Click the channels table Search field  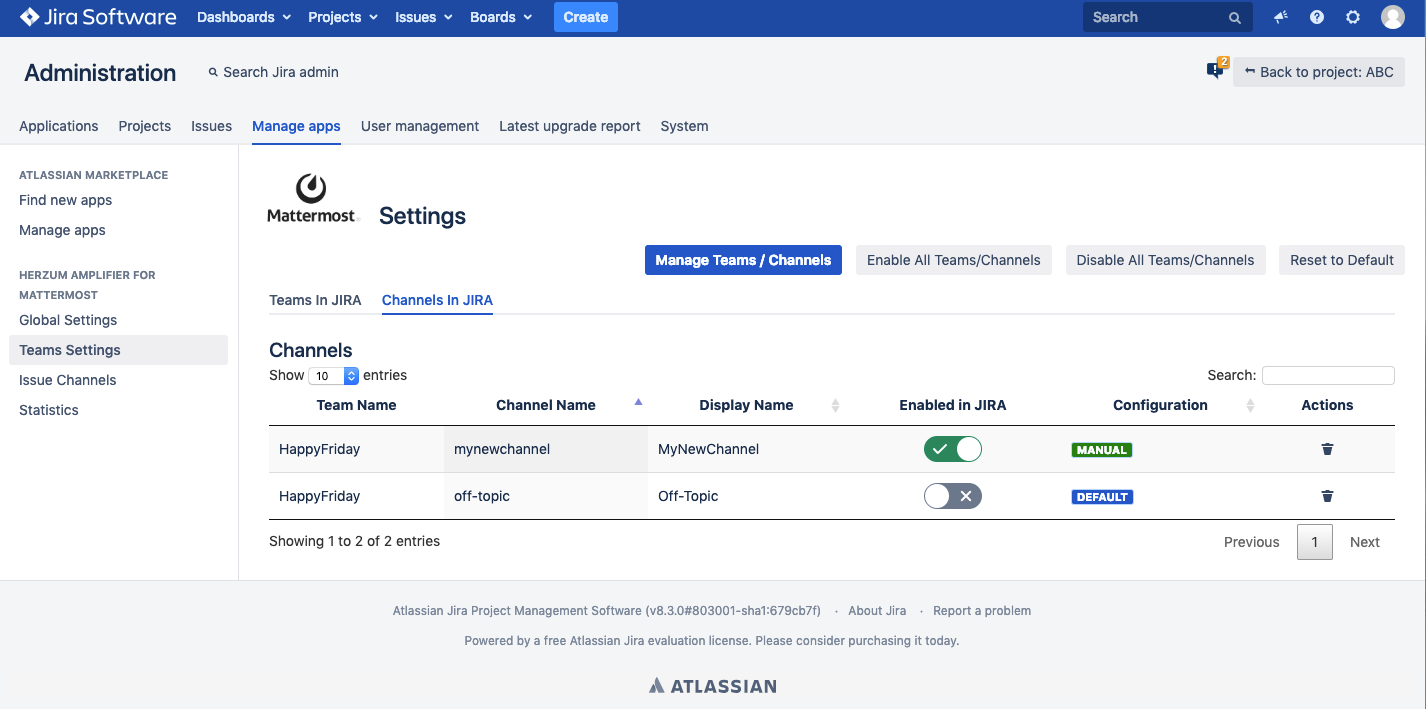pyautogui.click(x=1327, y=375)
